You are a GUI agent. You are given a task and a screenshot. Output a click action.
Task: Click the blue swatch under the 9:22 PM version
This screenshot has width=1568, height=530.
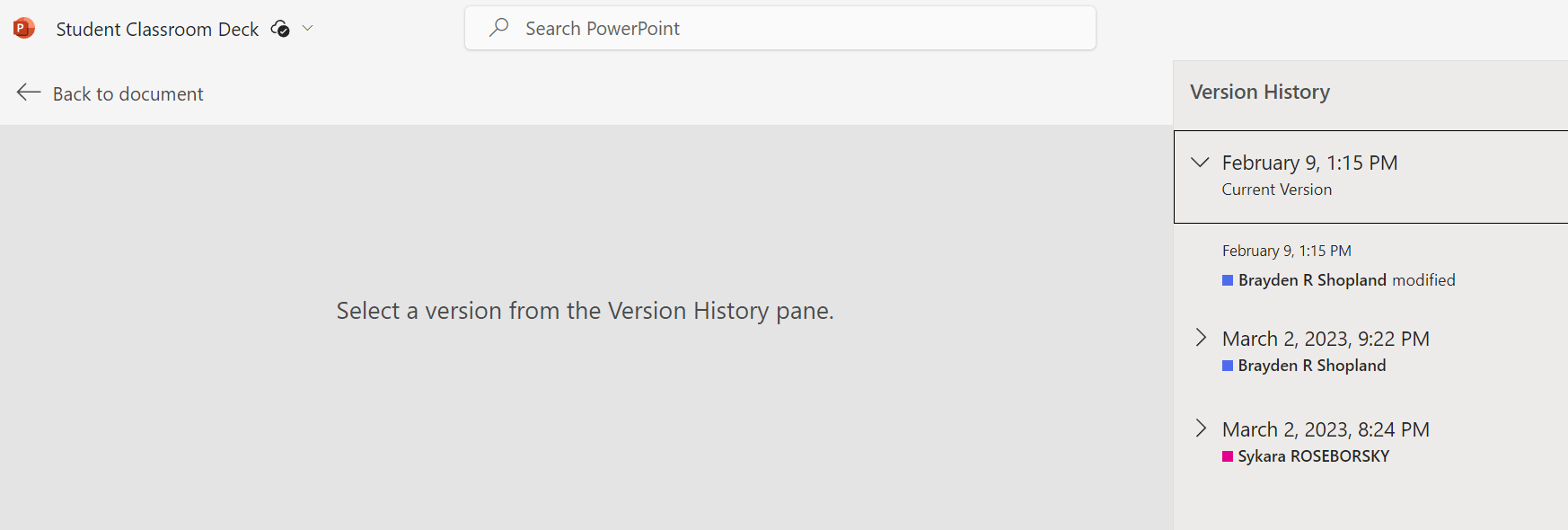pos(1228,366)
